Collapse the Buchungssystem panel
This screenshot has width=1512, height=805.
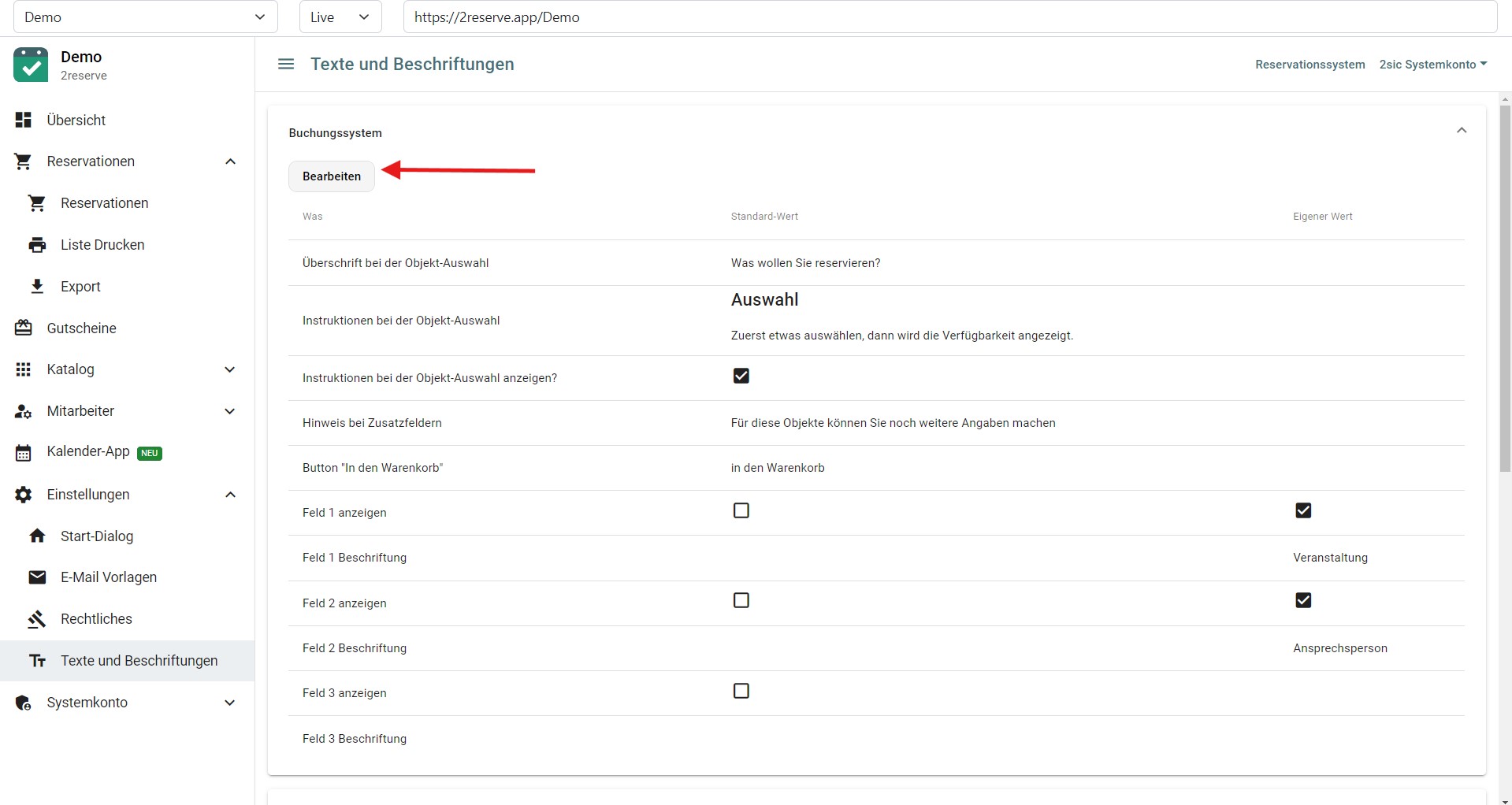tap(1461, 131)
